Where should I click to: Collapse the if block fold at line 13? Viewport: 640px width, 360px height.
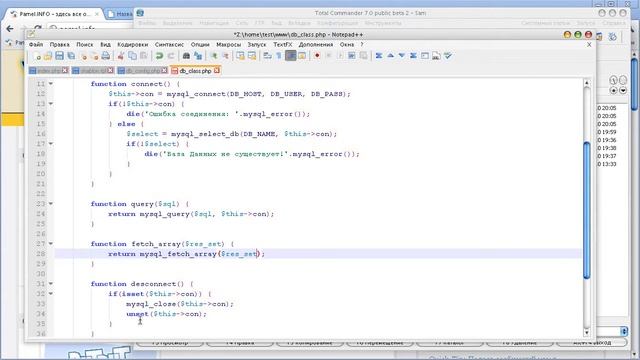coord(51,104)
